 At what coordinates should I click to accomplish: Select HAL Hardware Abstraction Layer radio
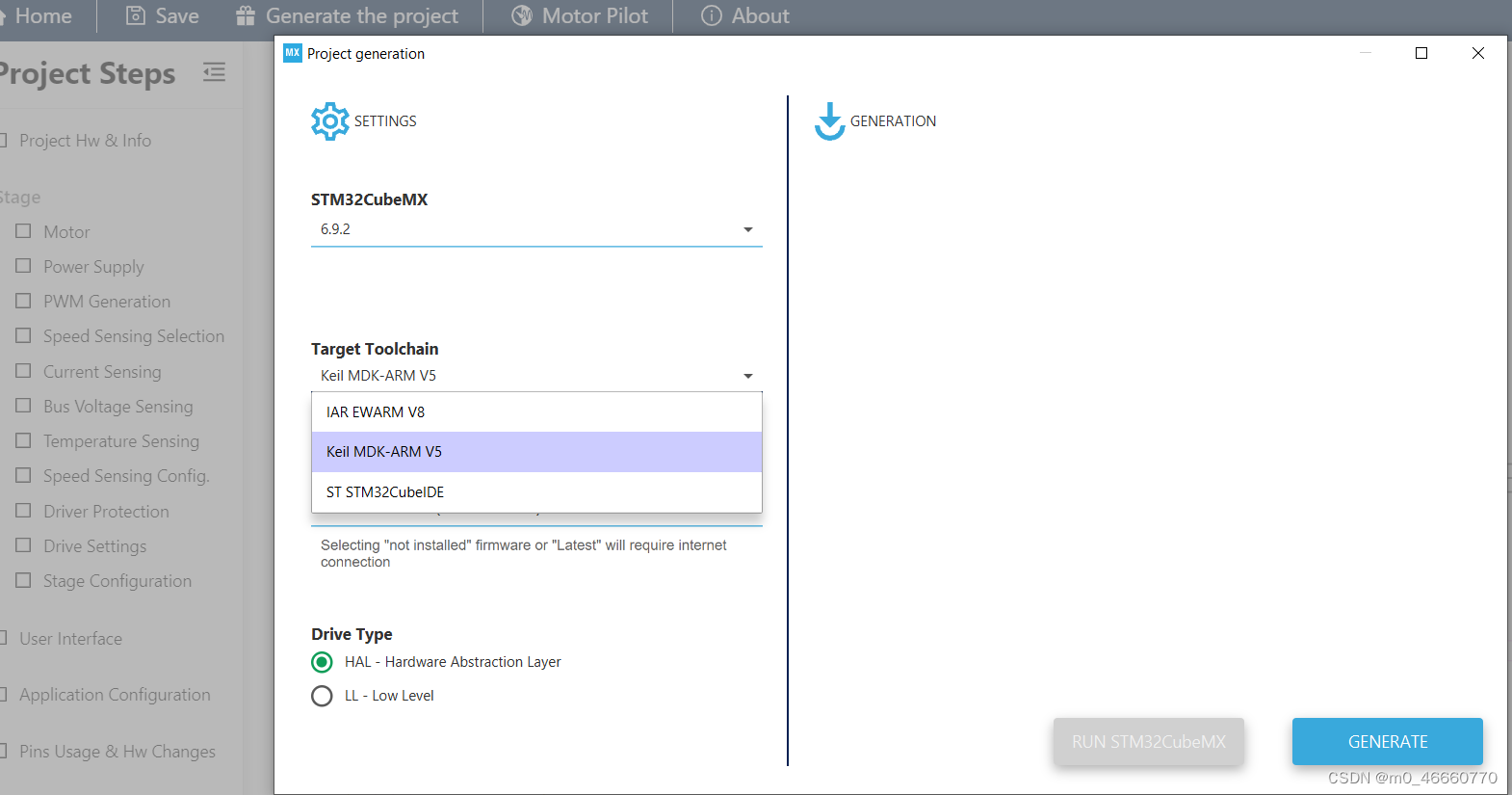[x=322, y=662]
